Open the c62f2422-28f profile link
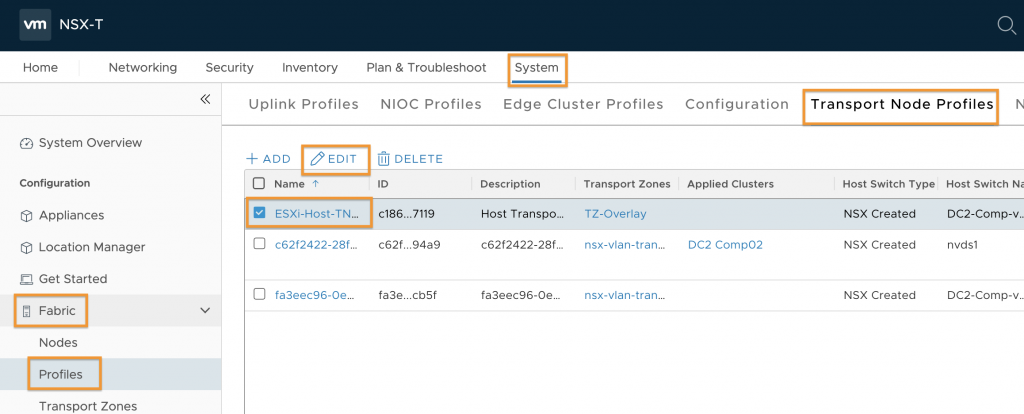 point(315,245)
